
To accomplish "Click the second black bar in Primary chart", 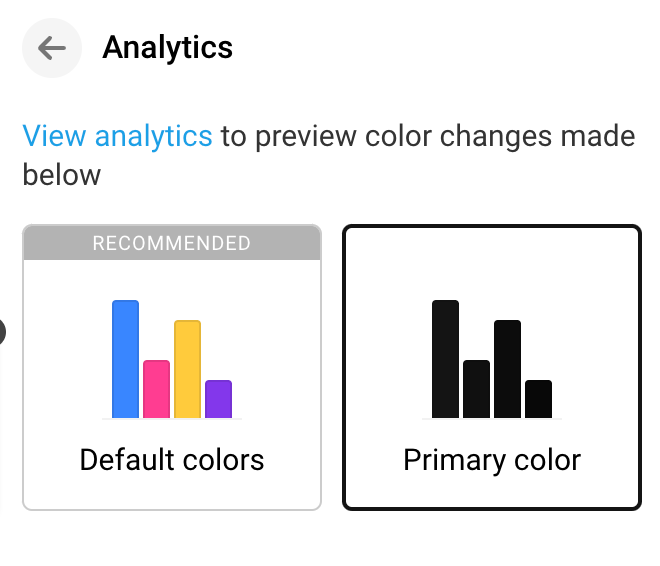I will 476,389.
